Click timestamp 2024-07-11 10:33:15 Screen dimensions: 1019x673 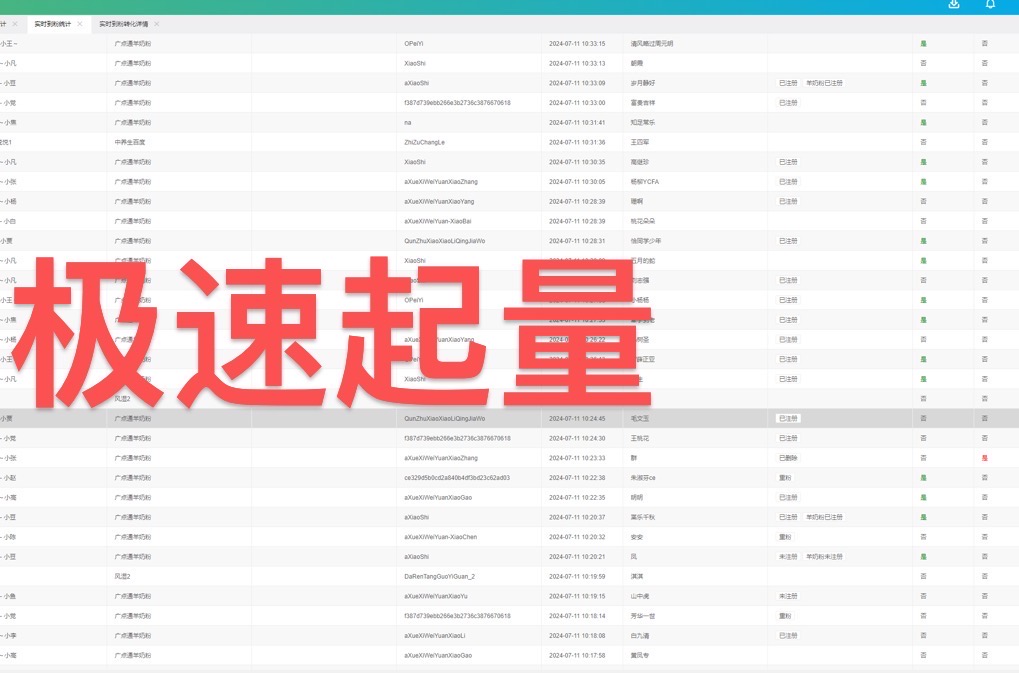[x=577, y=44]
